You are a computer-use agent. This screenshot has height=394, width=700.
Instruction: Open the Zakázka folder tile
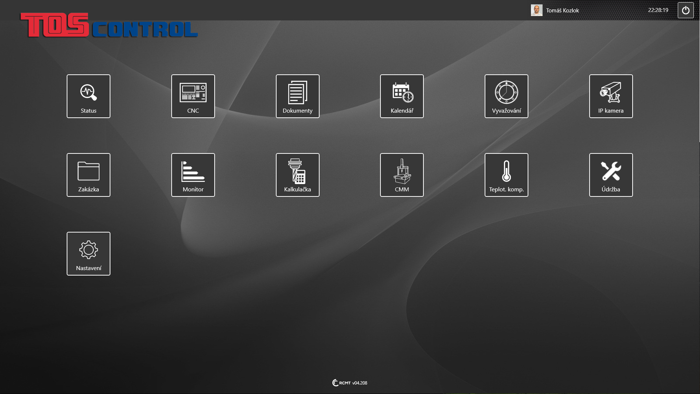tap(88, 175)
